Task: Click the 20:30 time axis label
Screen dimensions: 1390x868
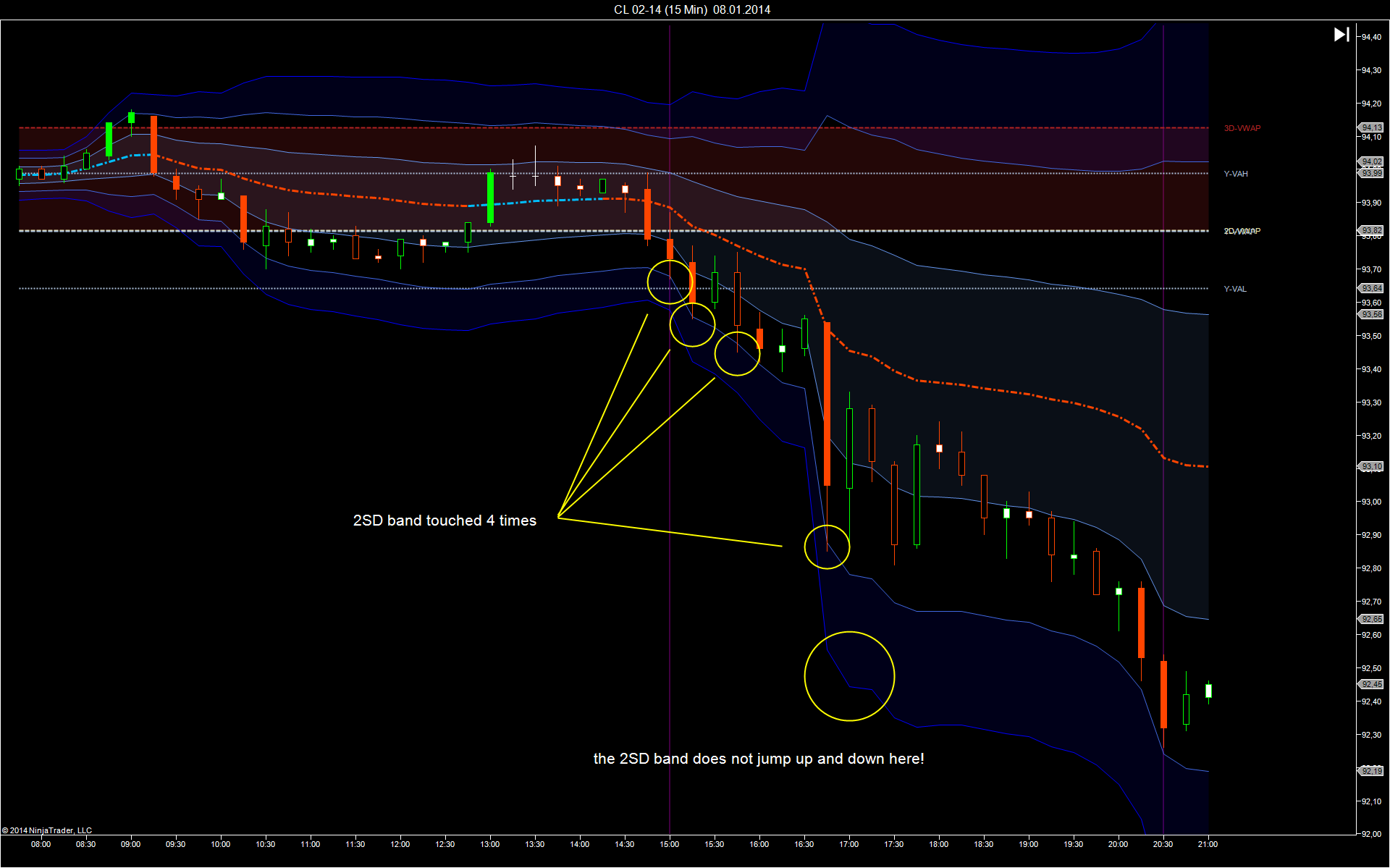Action: 1163,844
